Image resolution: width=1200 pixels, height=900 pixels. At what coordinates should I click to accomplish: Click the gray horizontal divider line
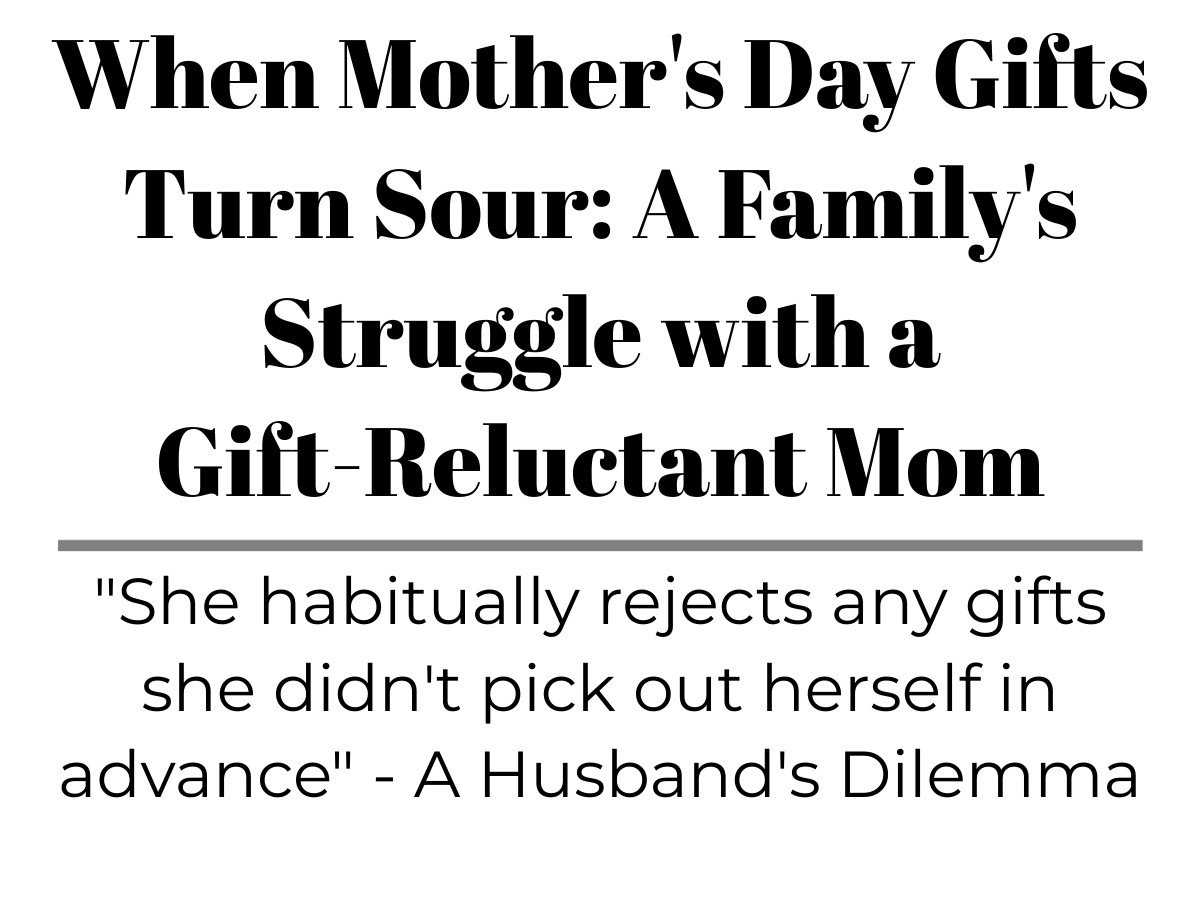pyautogui.click(x=600, y=546)
